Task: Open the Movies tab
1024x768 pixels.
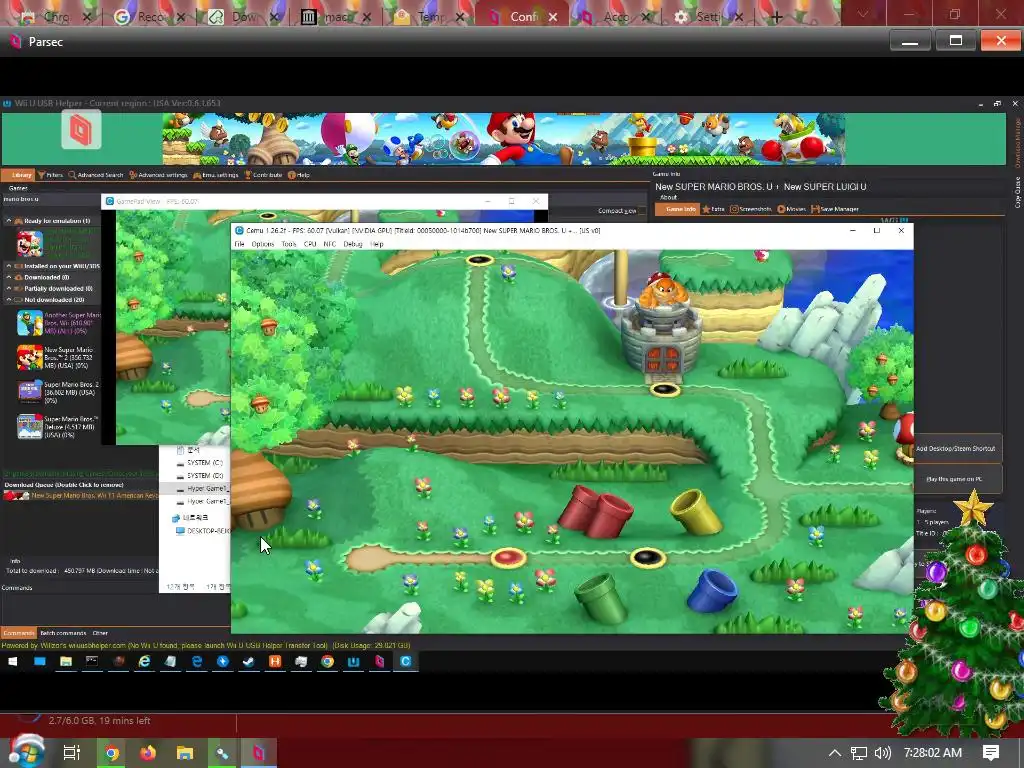Action: pyautogui.click(x=792, y=209)
